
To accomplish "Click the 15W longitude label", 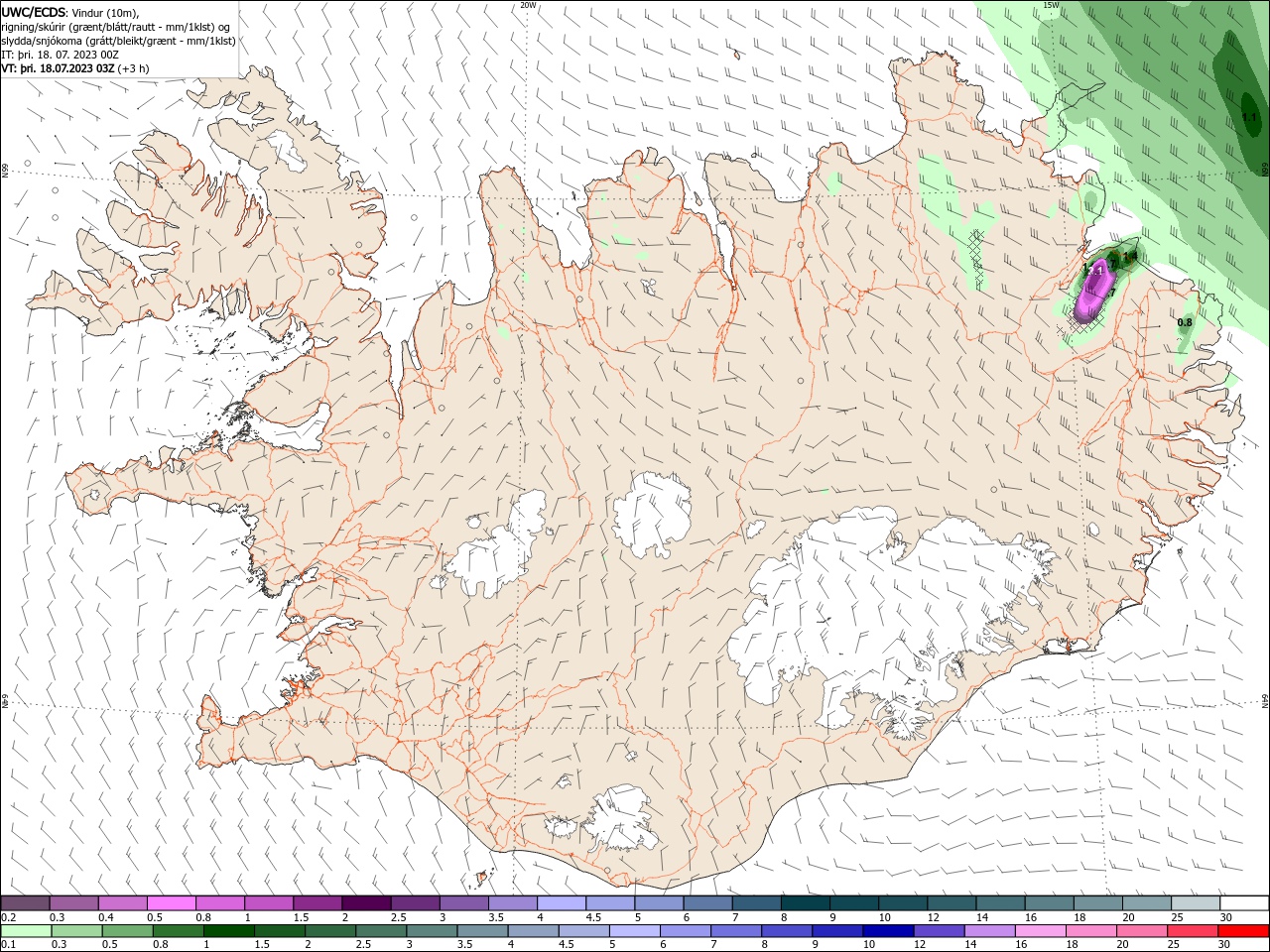I will click(x=1052, y=5).
